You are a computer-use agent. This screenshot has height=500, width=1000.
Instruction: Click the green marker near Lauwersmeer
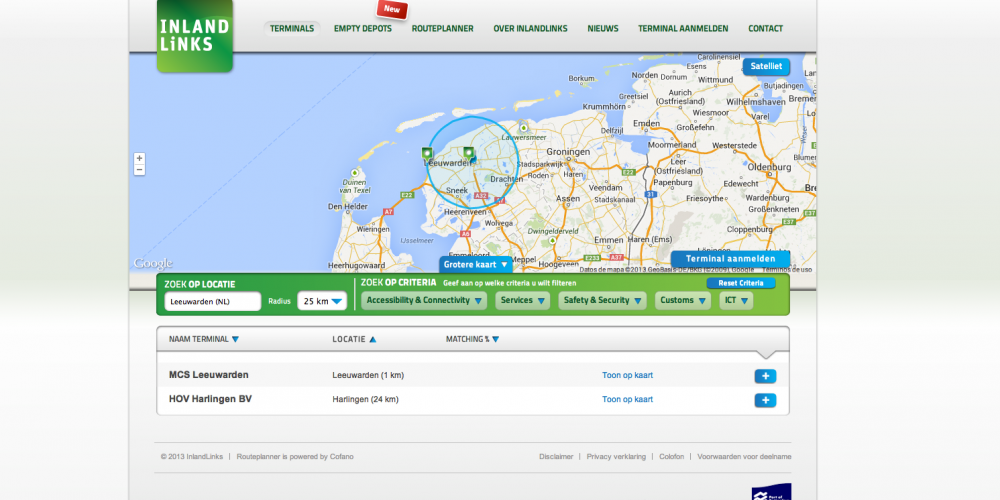523,128
